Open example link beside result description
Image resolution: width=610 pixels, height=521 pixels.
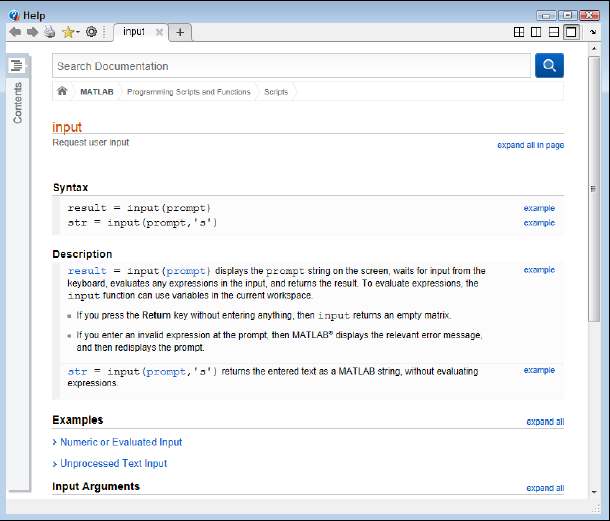(539, 270)
